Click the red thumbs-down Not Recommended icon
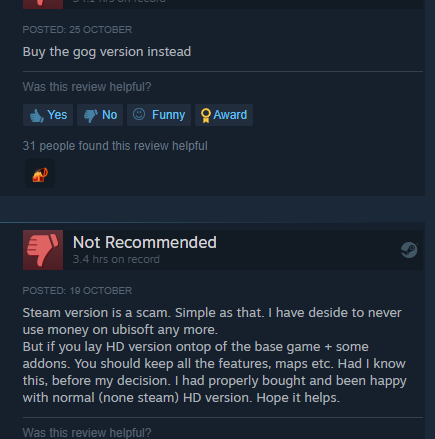Image resolution: width=435 pixels, height=439 pixels. point(43,250)
